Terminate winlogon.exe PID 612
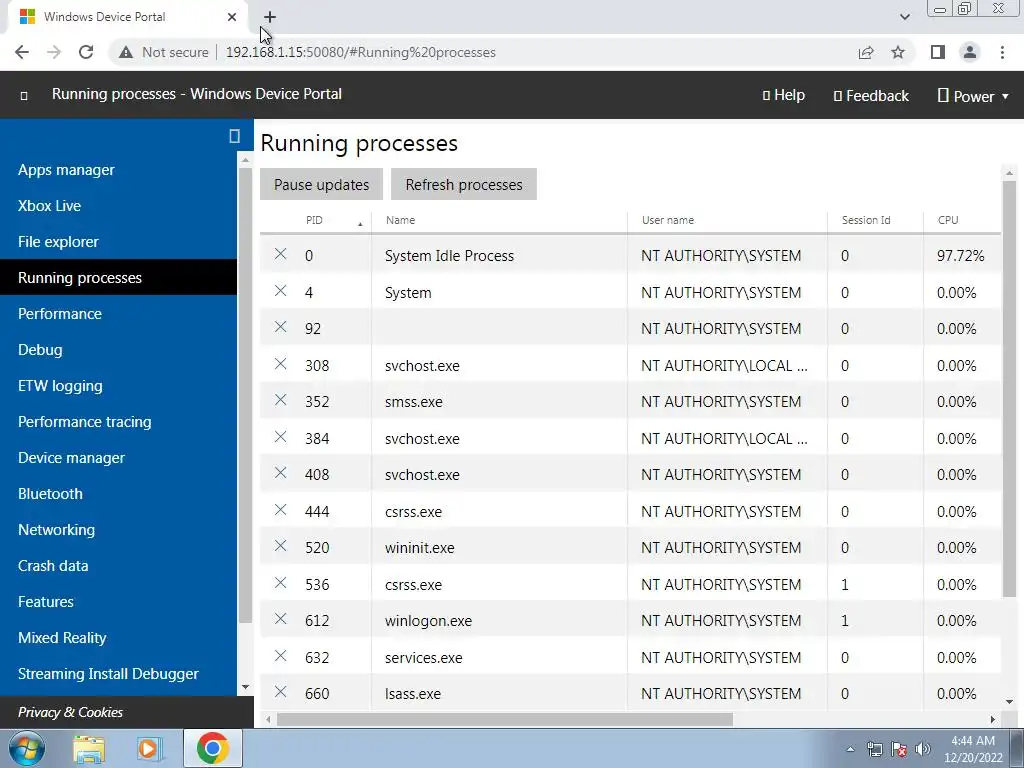The width and height of the screenshot is (1024, 768). [280, 619]
